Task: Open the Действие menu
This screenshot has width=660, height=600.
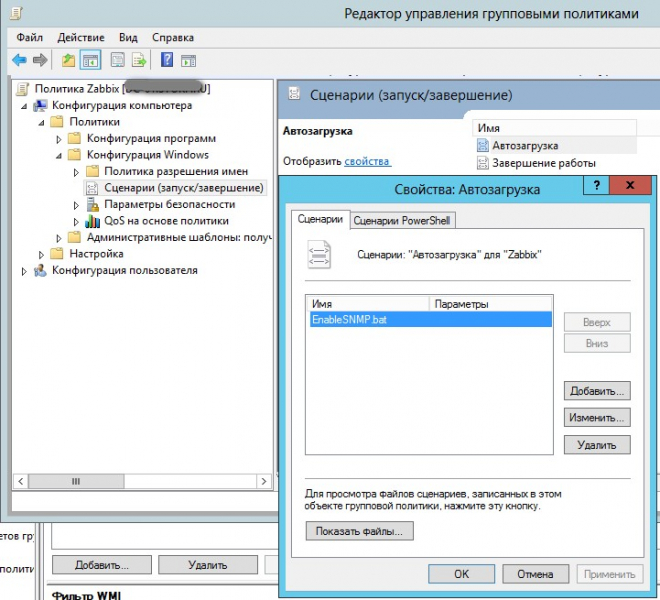Action: click(x=80, y=37)
